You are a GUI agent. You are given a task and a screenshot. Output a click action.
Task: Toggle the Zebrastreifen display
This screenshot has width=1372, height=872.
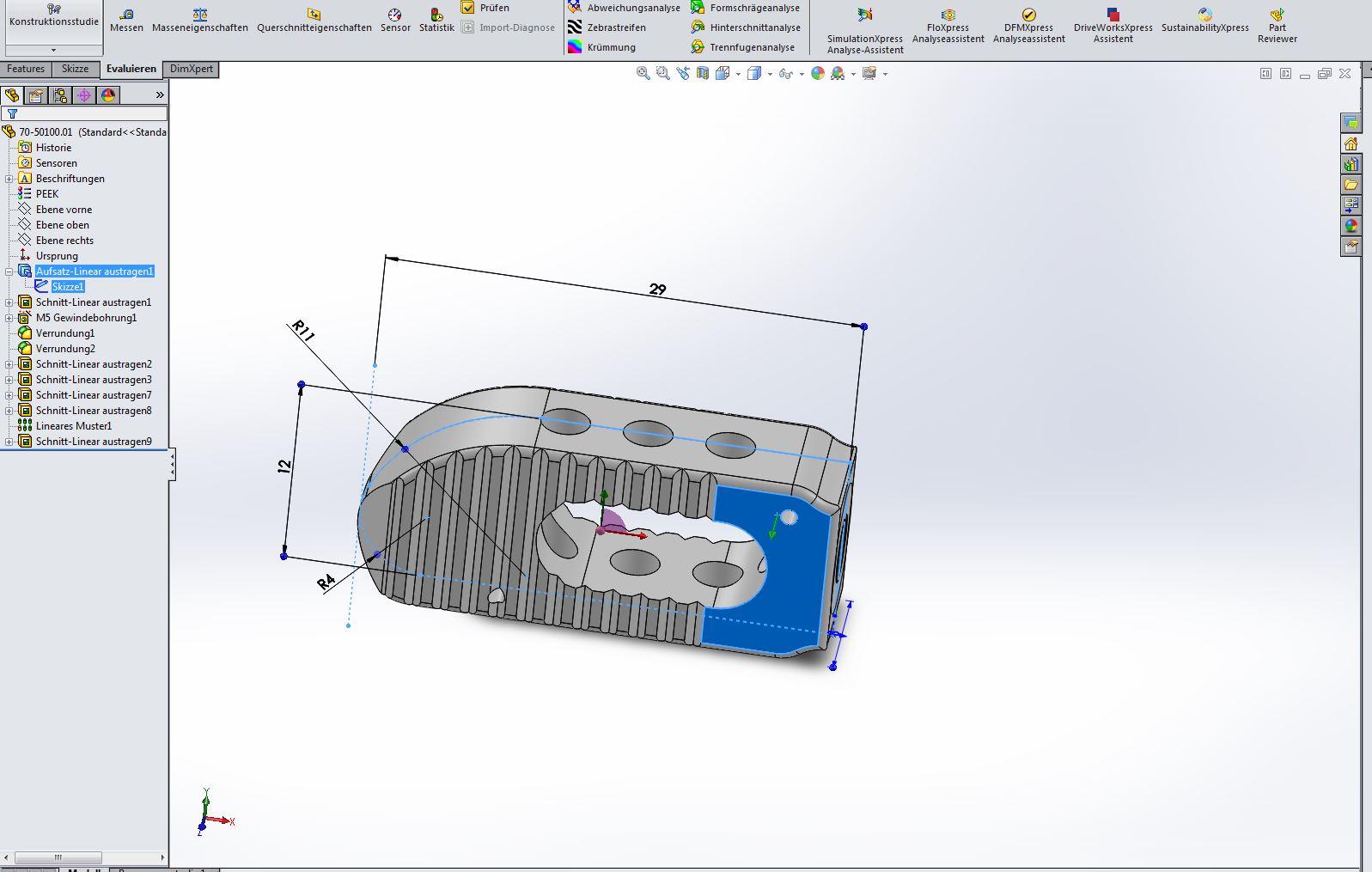[x=607, y=27]
